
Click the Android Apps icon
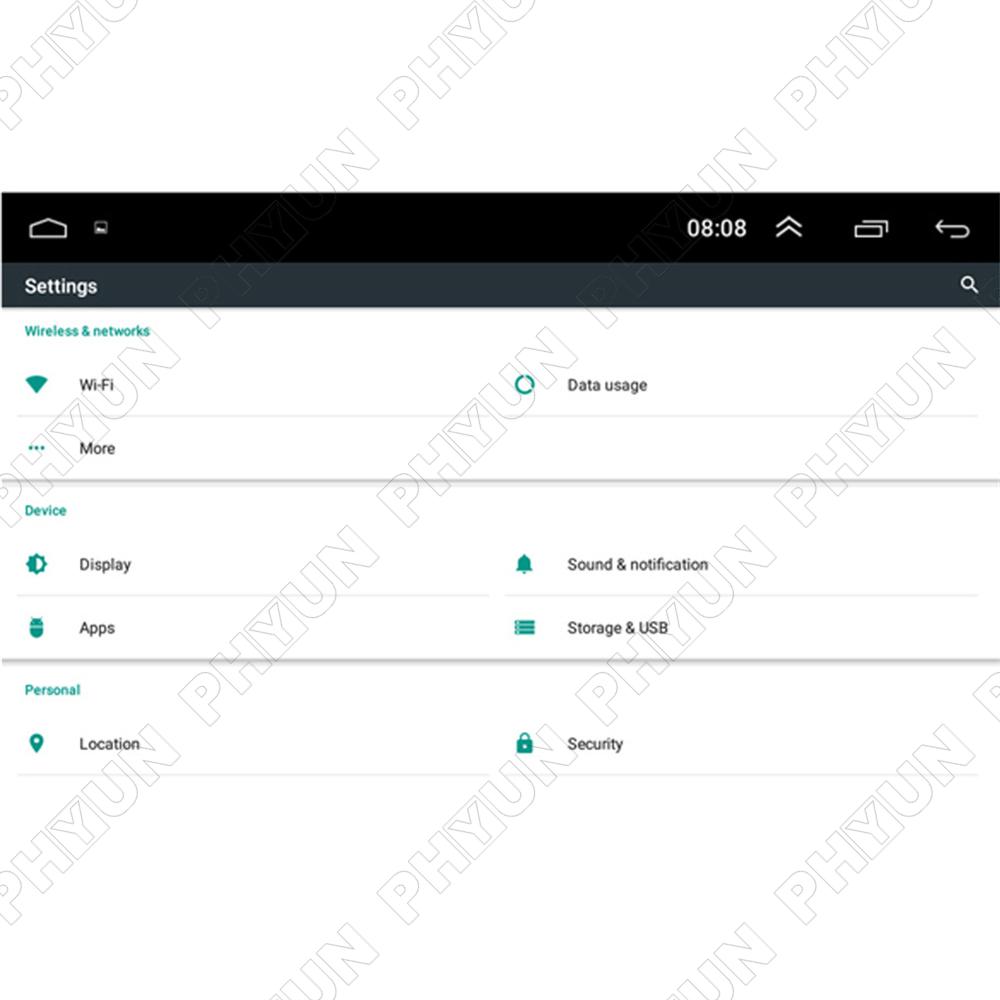[37, 628]
